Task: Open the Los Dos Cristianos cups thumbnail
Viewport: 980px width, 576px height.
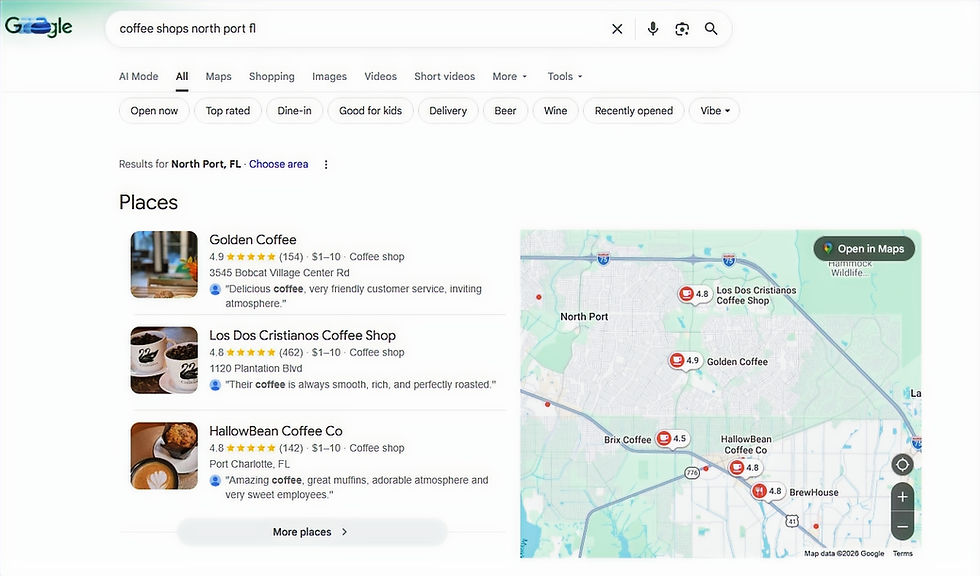Action: coord(164,360)
